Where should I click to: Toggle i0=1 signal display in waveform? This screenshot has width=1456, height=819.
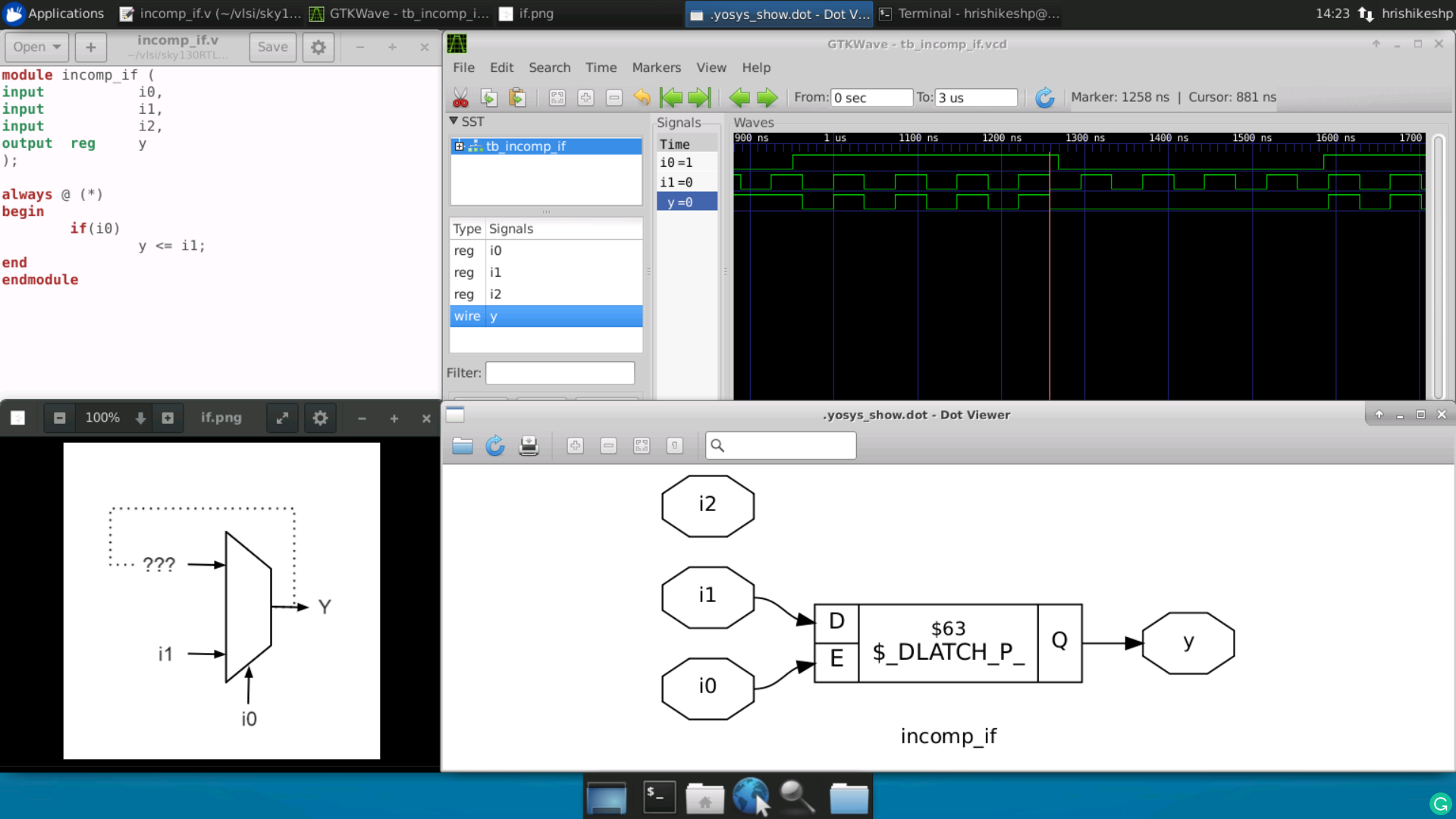676,162
